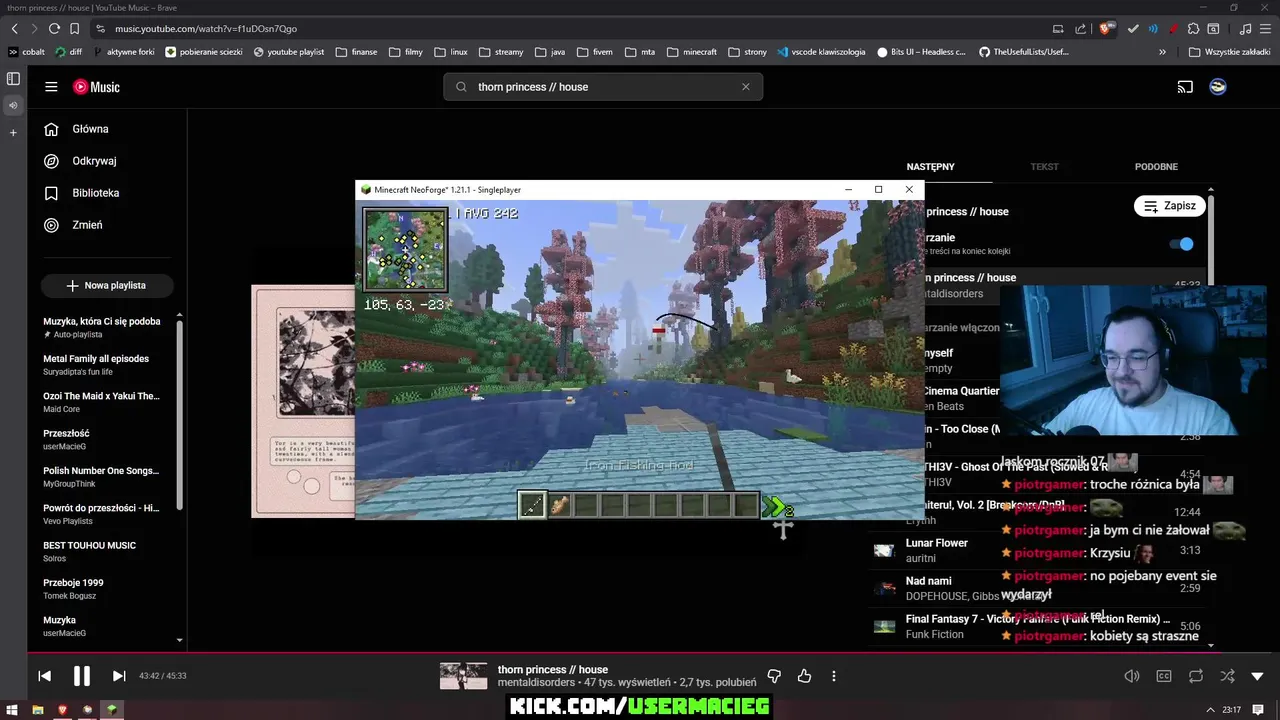This screenshot has height=720, width=1280.
Task: Click the Minecraft minimap
Action: point(405,250)
